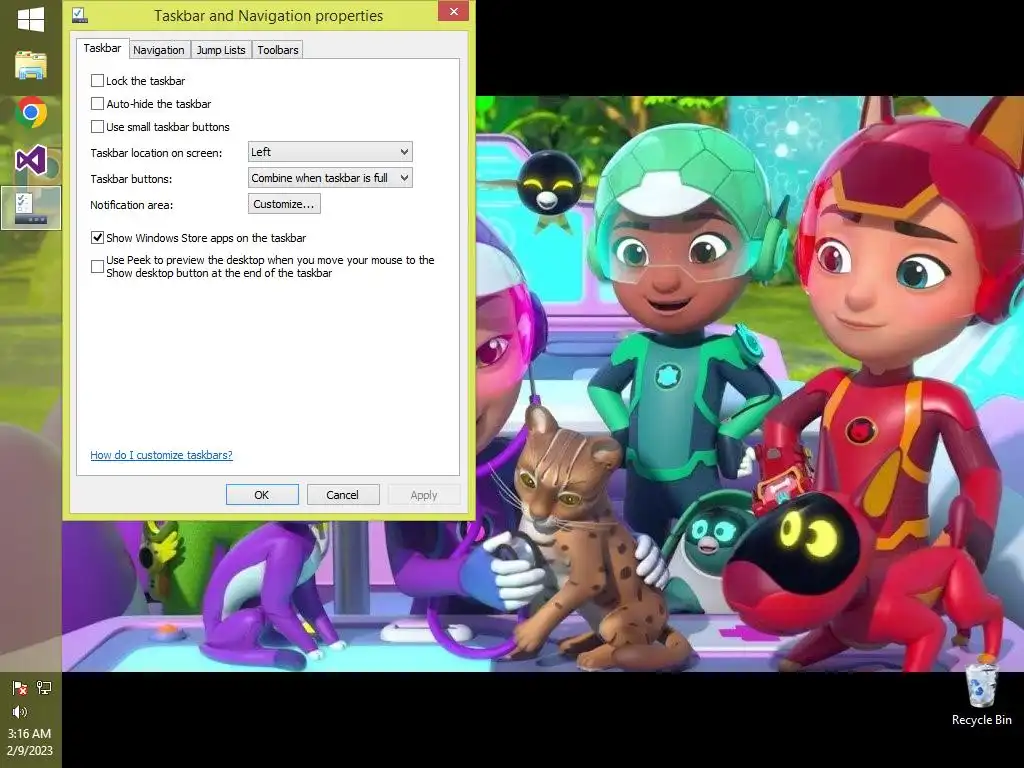Select the Taskbar tab
The width and height of the screenshot is (1024, 768).
coord(102,48)
